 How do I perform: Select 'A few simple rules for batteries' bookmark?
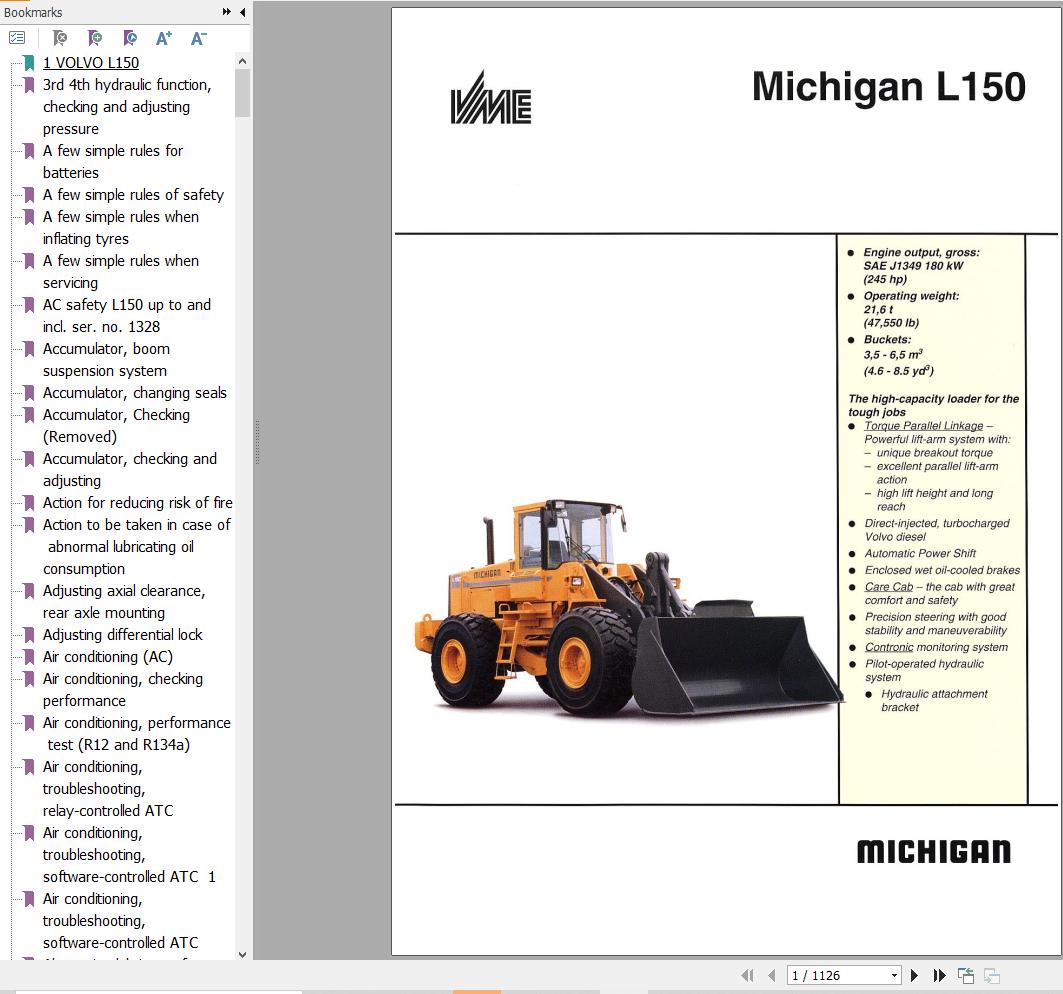tap(113, 161)
